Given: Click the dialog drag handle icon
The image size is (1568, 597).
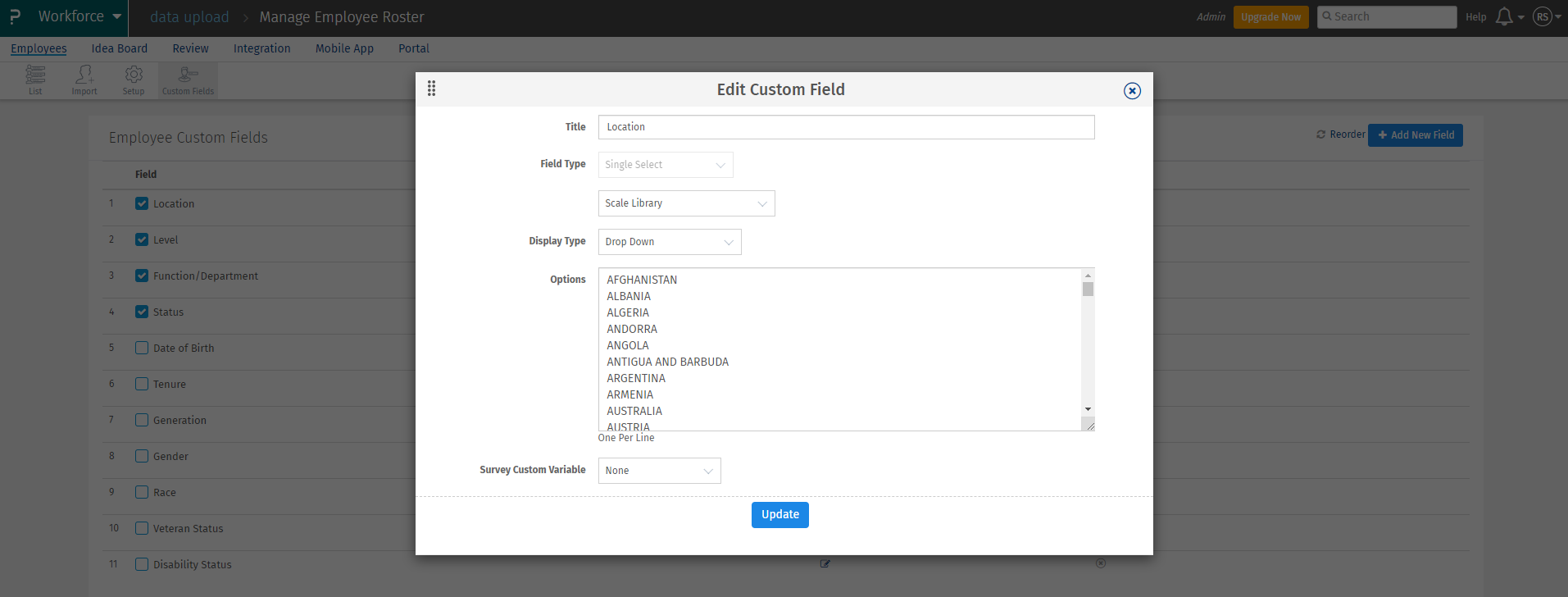Looking at the screenshot, I should click(432, 89).
